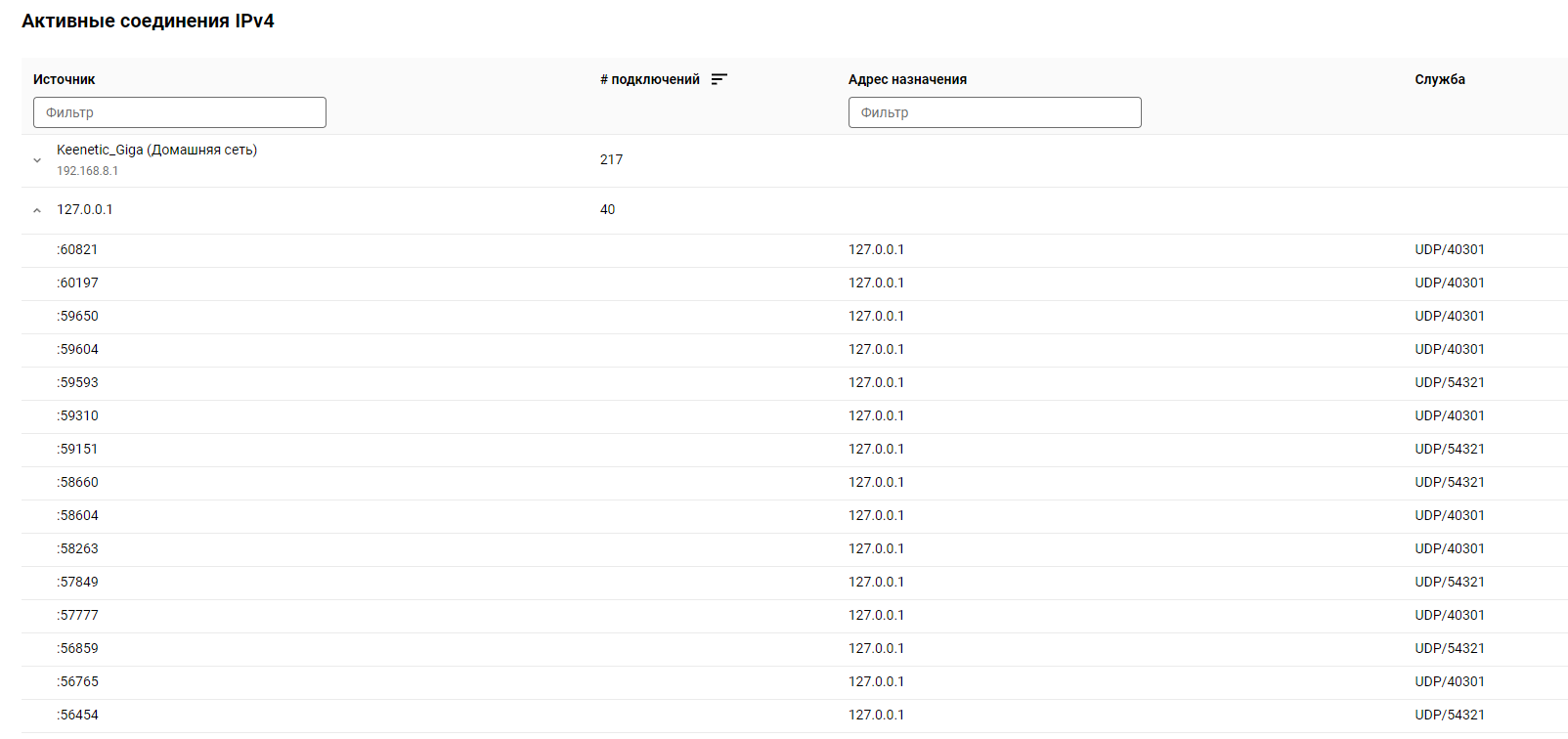Select source port :56765
The image size is (1568, 739).
77,681
